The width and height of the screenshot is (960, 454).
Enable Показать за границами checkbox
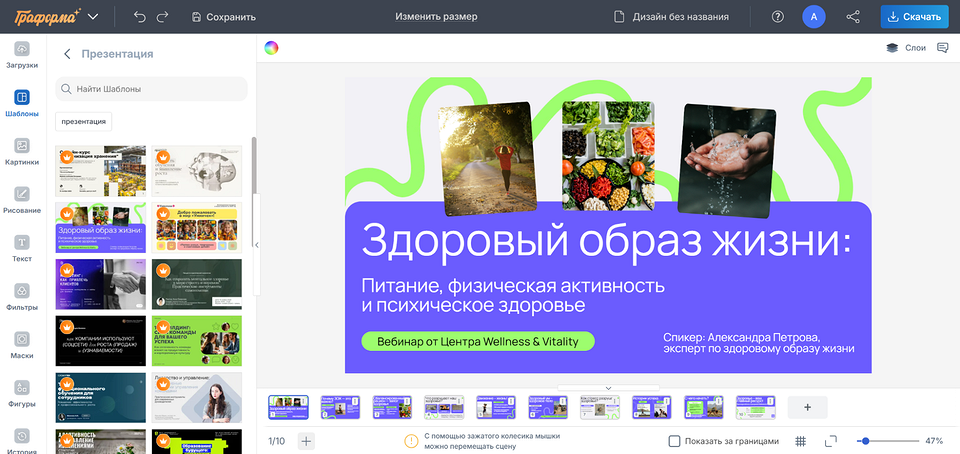674,441
